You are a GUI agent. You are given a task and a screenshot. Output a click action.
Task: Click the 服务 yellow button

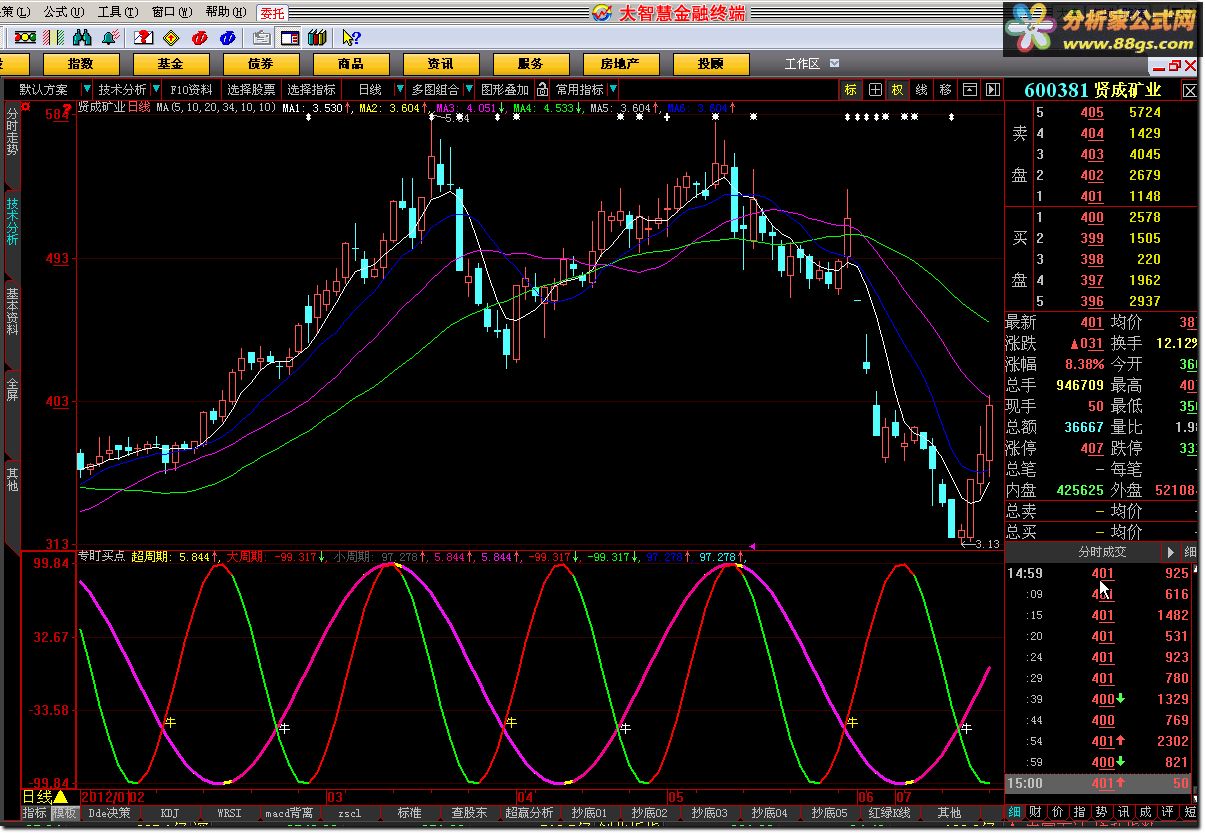coord(531,64)
